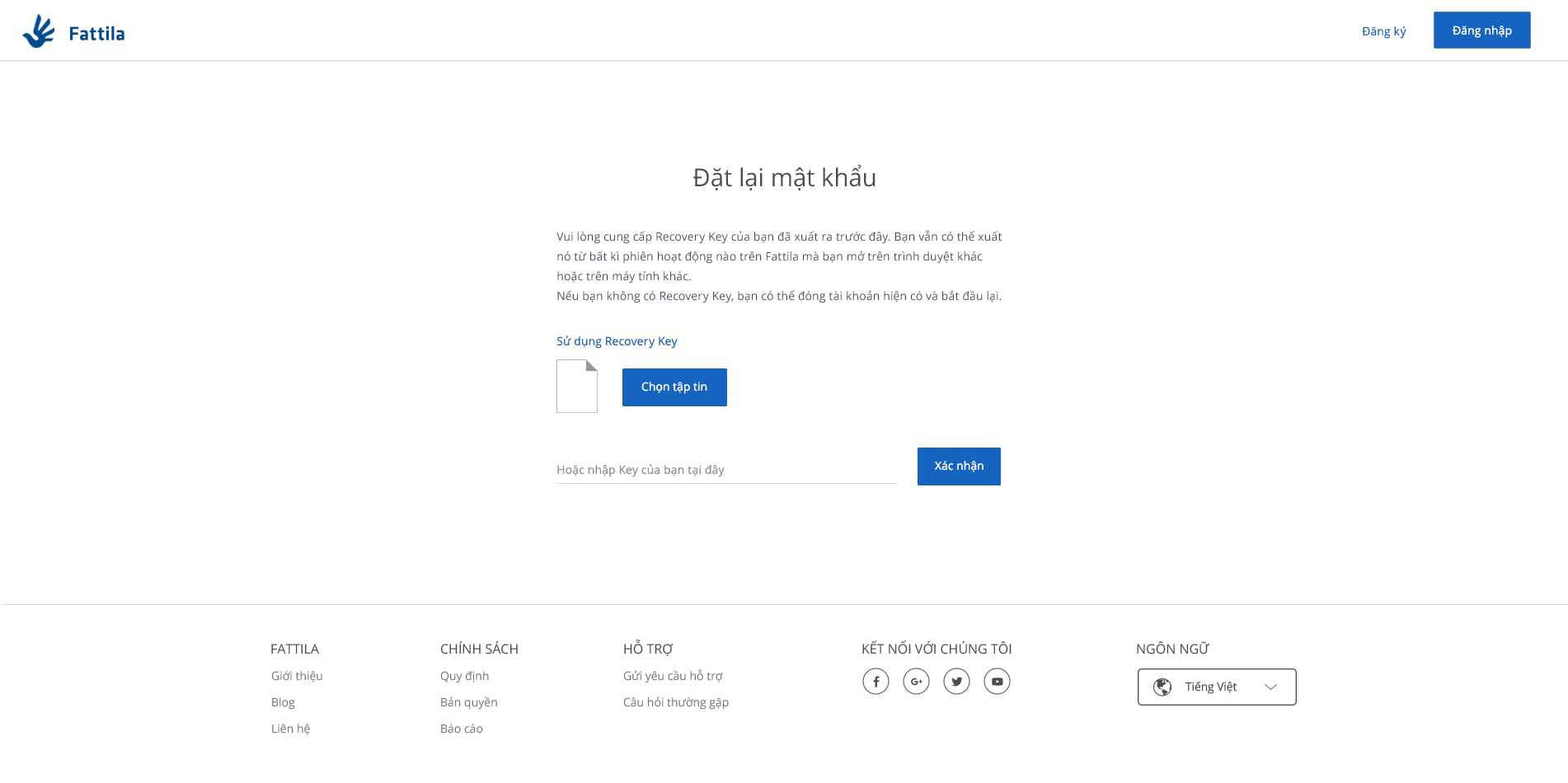Click the blank file document icon

[x=577, y=386]
